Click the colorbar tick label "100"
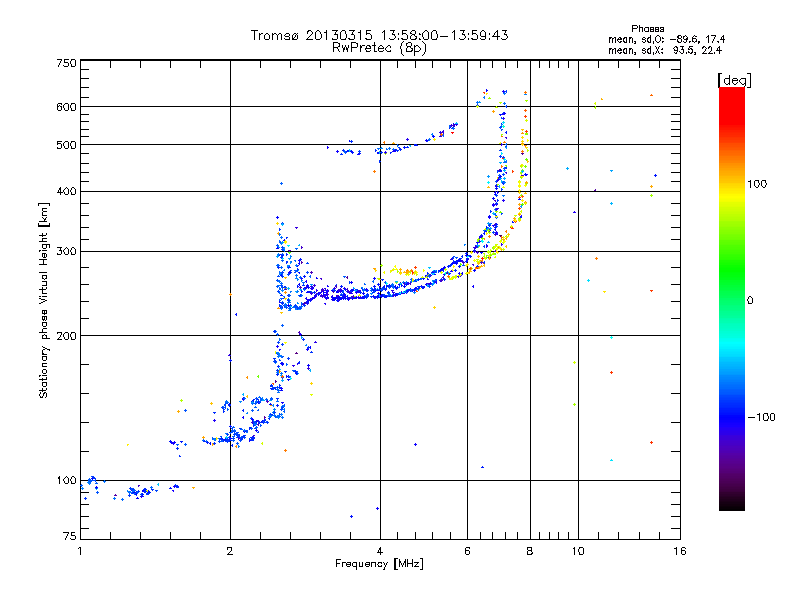The height and width of the screenshot is (600, 800). click(757, 184)
